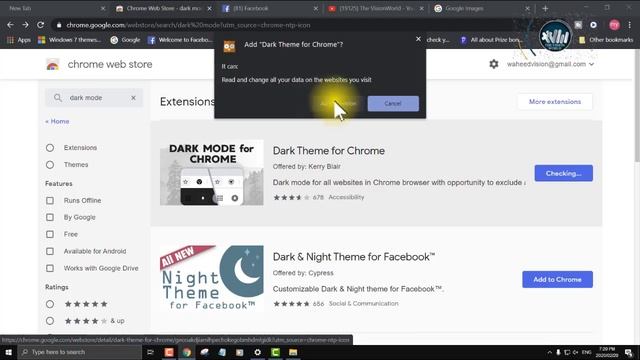Open Dark & Night Theme for Facebook title
The width and height of the screenshot is (640, 360).
[x=354, y=257]
